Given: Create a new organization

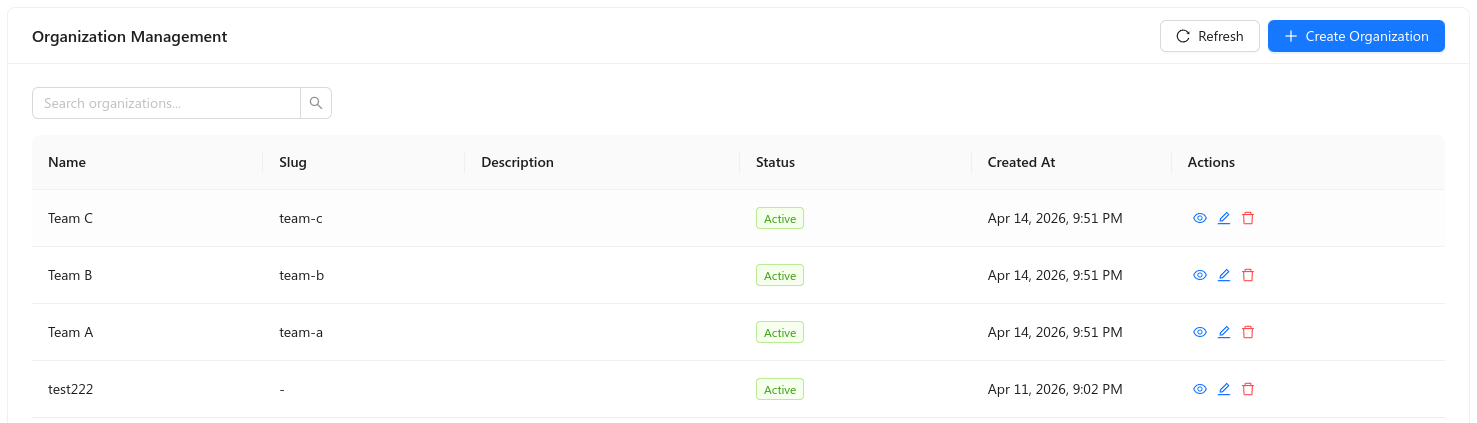Looking at the screenshot, I should pos(1356,36).
